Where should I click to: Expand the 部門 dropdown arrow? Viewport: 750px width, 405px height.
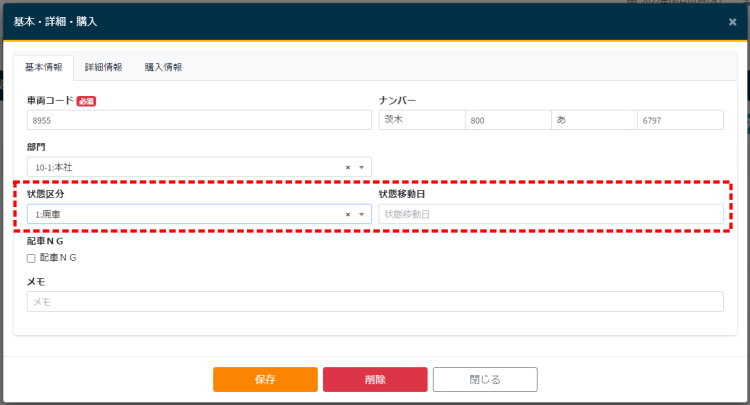click(x=361, y=167)
